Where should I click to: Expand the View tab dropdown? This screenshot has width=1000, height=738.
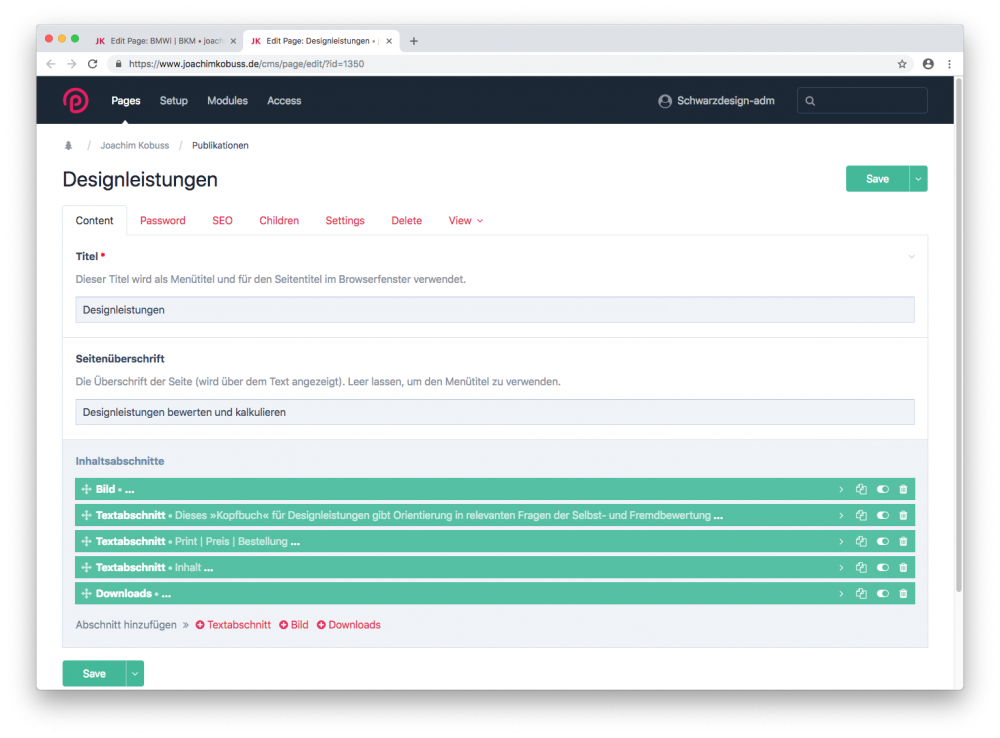click(465, 221)
